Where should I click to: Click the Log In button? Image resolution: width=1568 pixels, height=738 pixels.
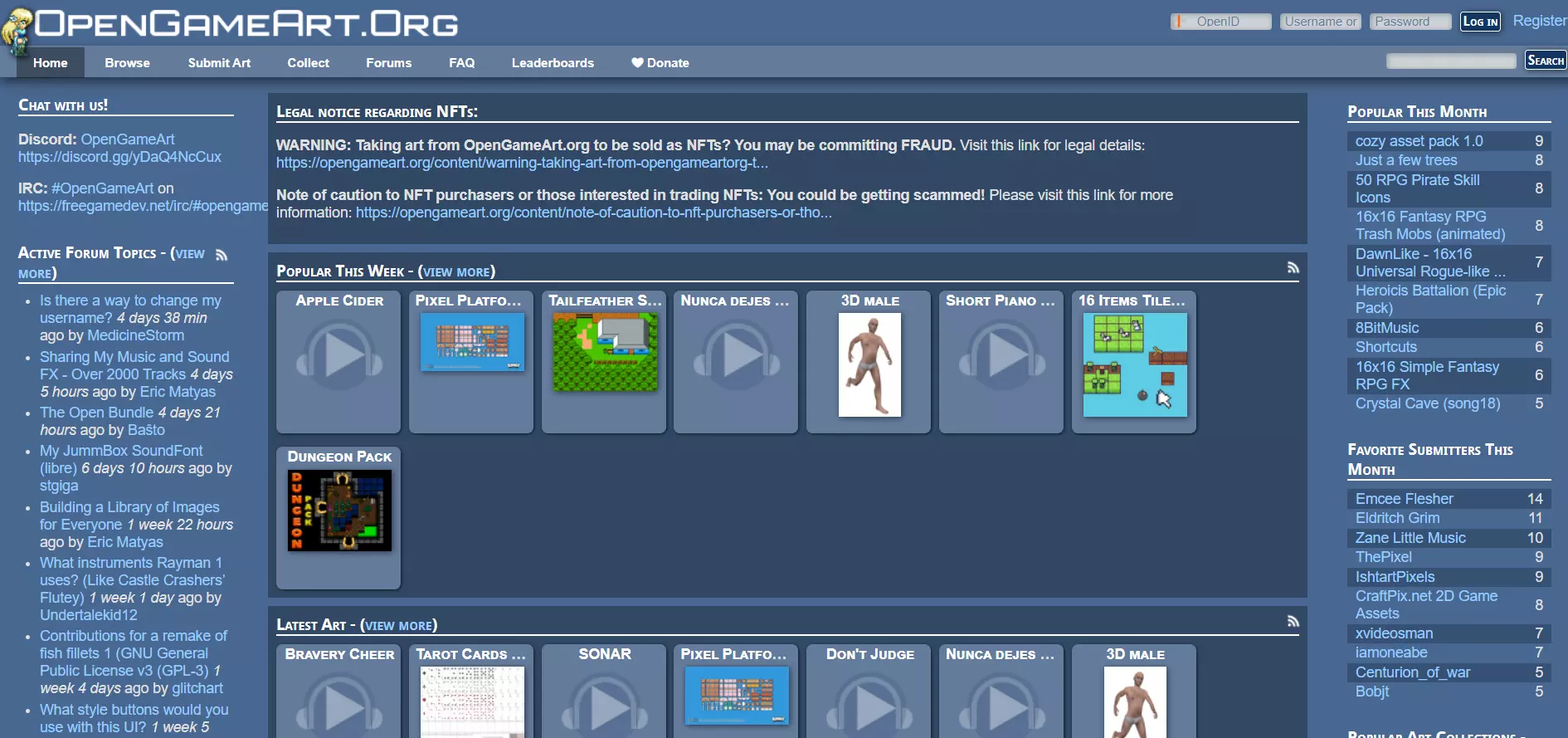(x=1480, y=22)
